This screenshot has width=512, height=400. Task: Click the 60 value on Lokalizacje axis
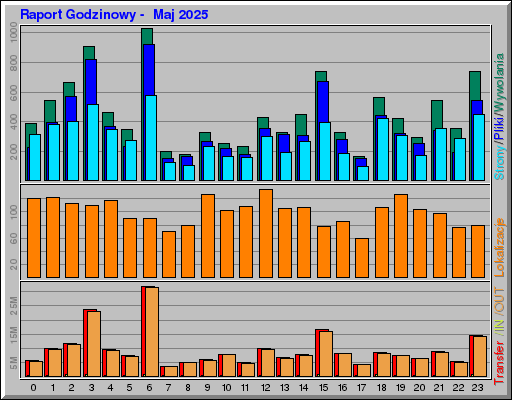[14, 238]
